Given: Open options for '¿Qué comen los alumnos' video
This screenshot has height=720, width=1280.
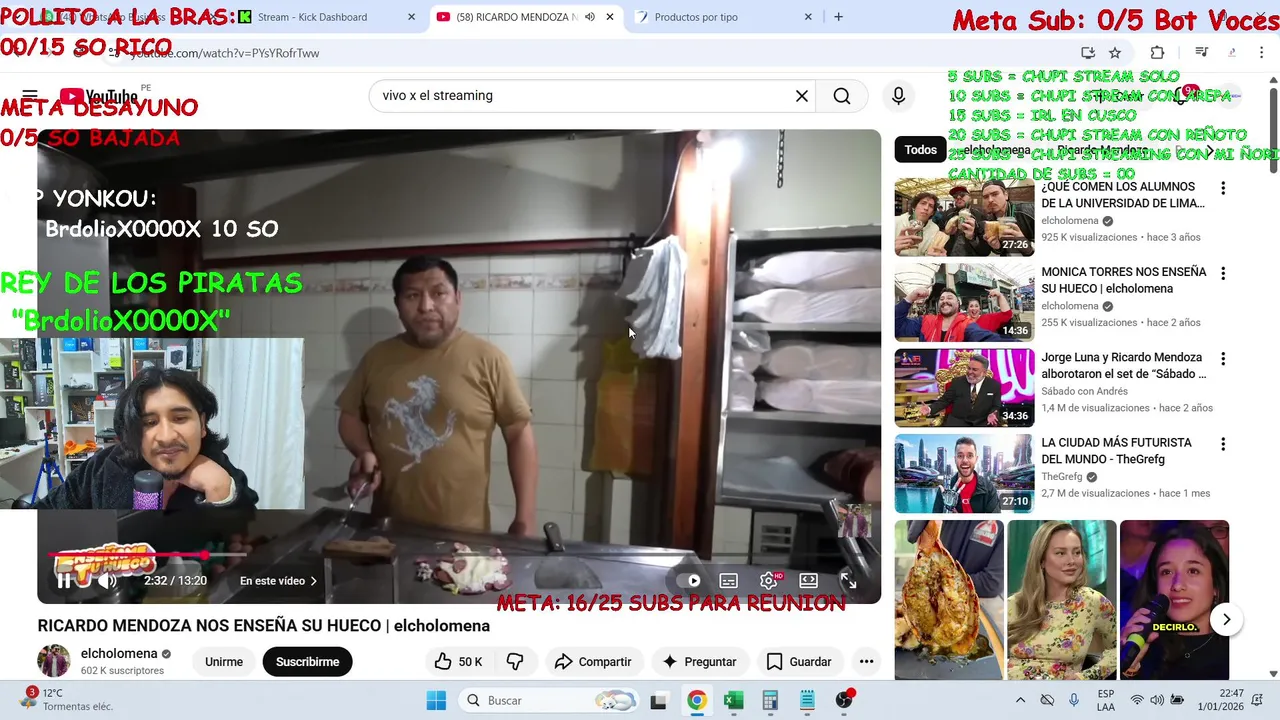Looking at the screenshot, I should point(1222,188).
